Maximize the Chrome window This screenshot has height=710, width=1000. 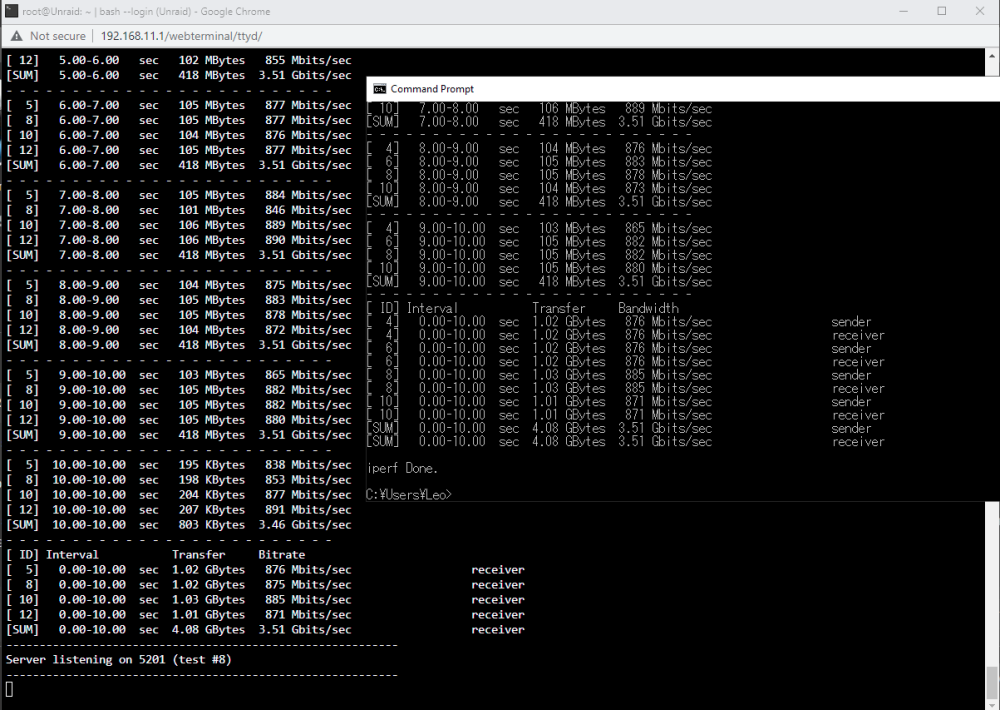point(941,11)
